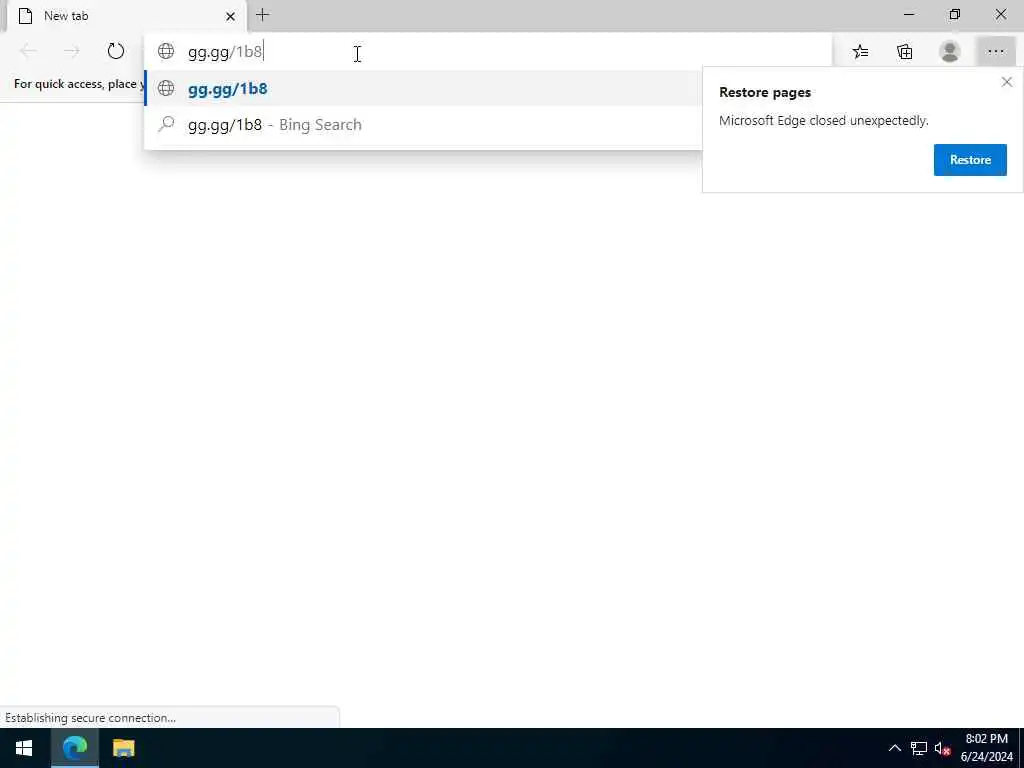
Task: Click the Refresh page icon
Action: (116, 51)
